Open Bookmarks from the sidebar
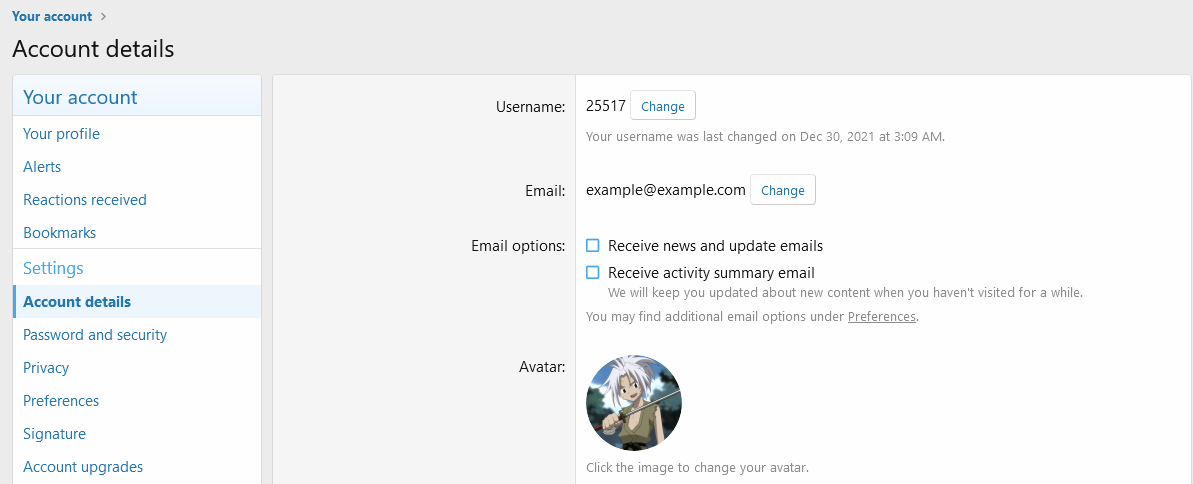Screen dimensions: 1193x484 59,233
